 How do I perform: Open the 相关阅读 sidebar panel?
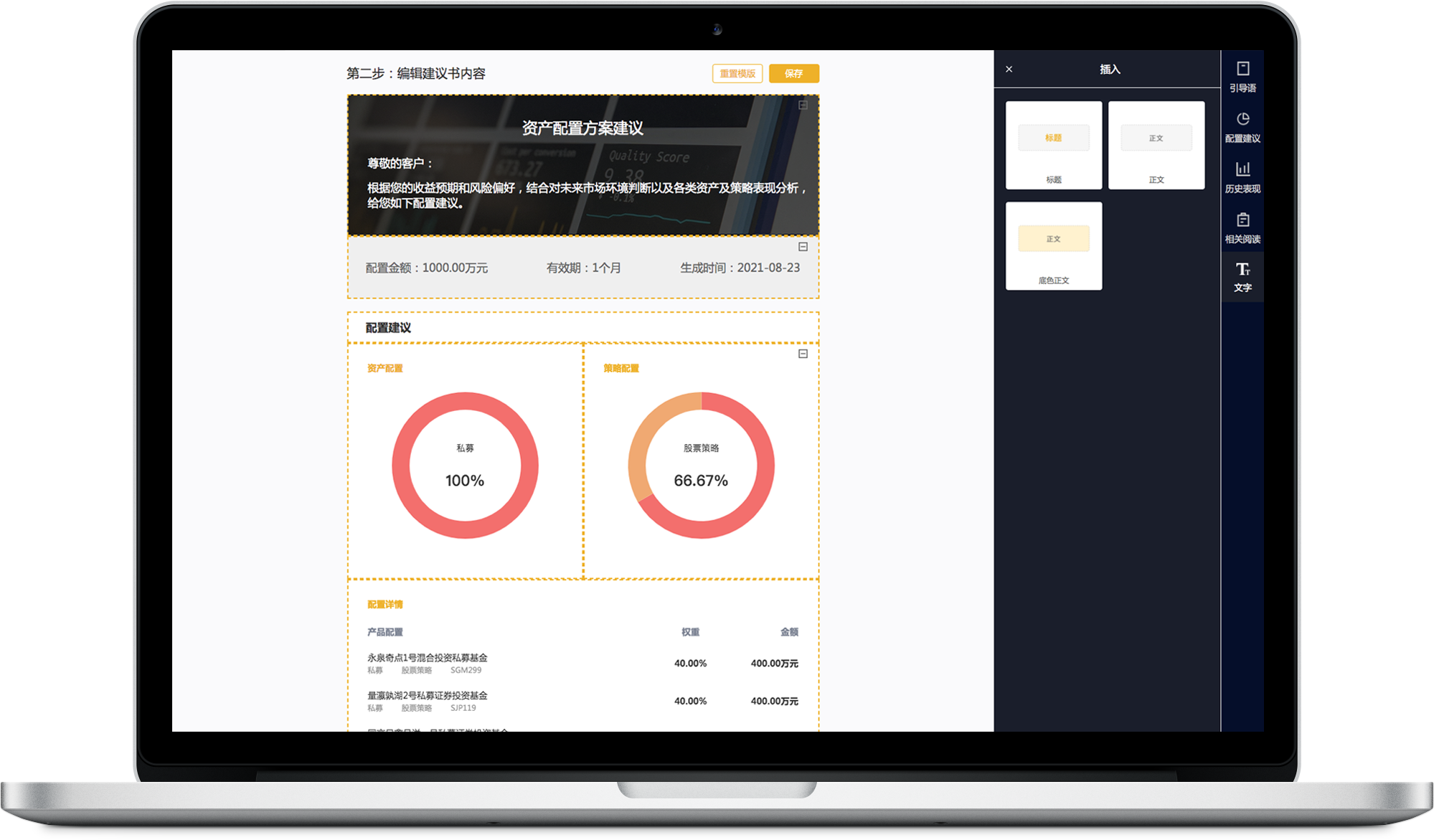point(1242,227)
